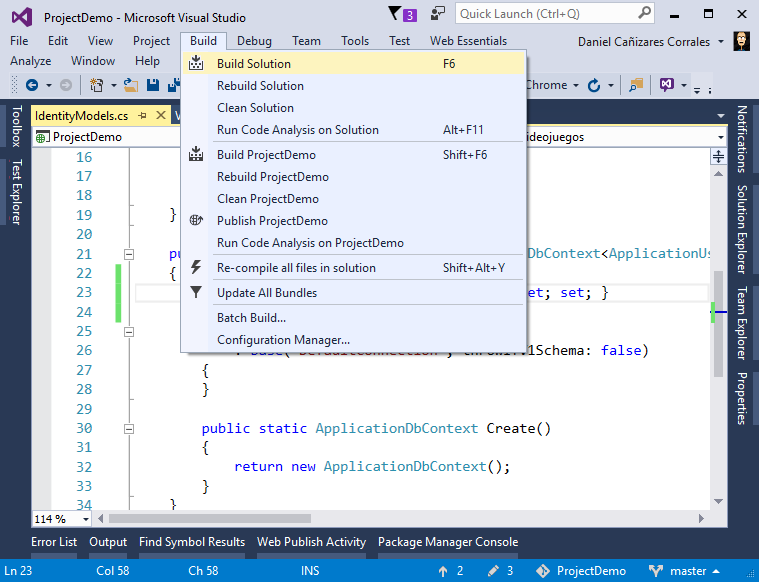Open the toolbar overflow options arrow
The height and width of the screenshot is (582, 759).
coord(697,90)
